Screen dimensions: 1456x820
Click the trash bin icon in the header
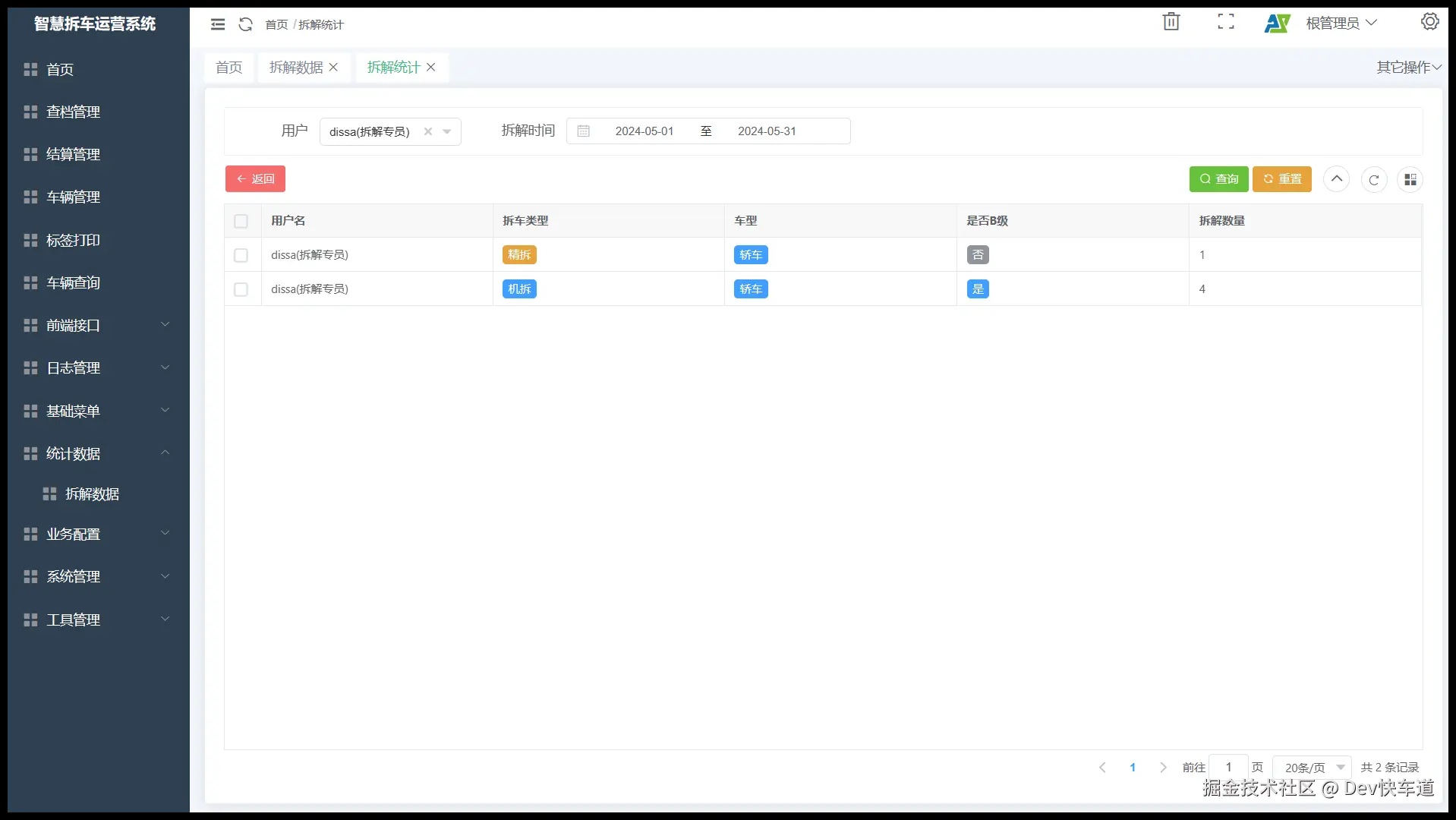click(1171, 21)
